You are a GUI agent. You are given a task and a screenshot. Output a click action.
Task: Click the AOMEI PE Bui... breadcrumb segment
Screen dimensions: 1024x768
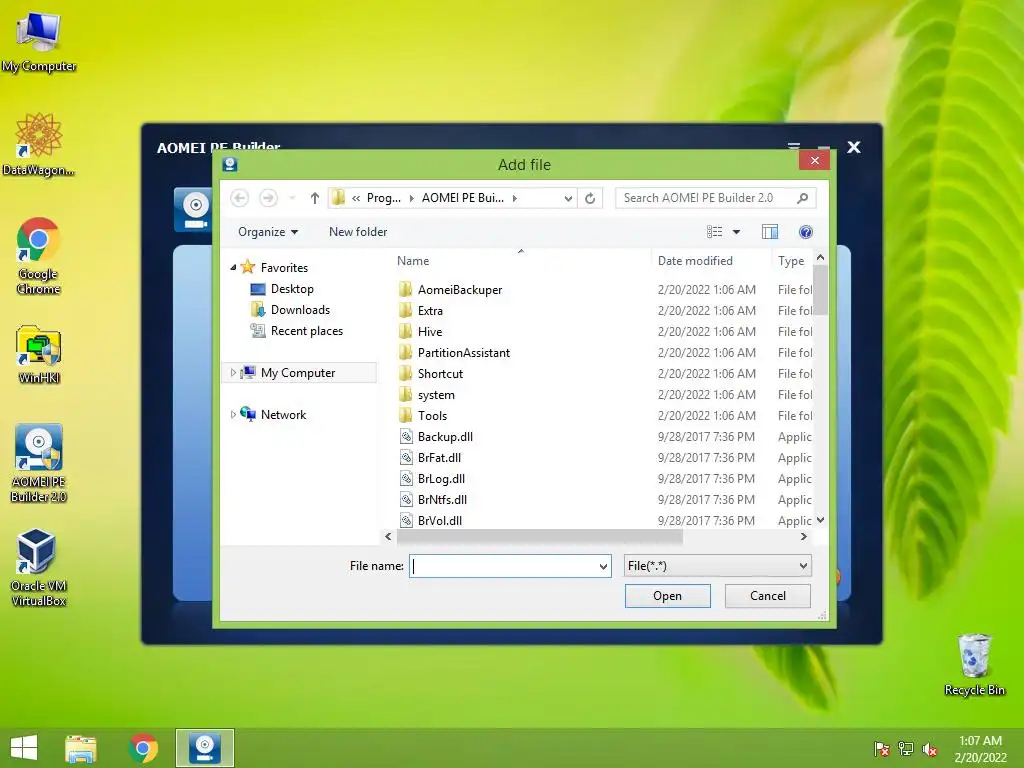(x=462, y=198)
